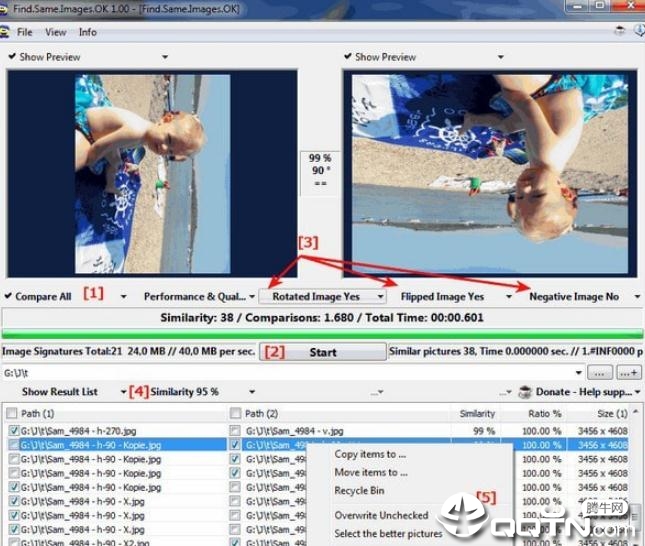645x546 pixels.
Task: Click the add folder '...+' button
Action: [629, 372]
